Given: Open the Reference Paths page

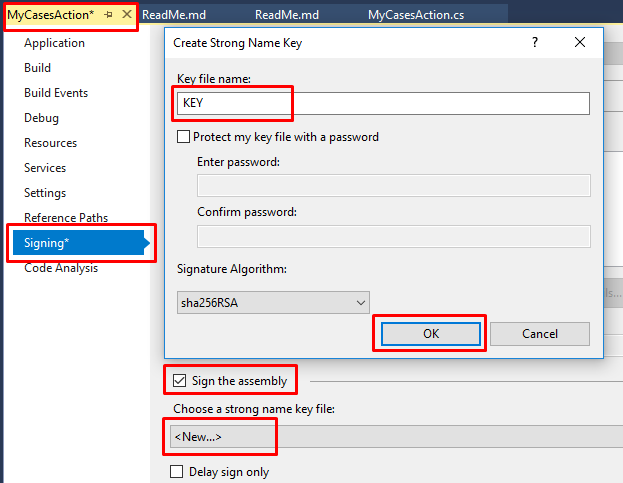Looking at the screenshot, I should point(66,218).
